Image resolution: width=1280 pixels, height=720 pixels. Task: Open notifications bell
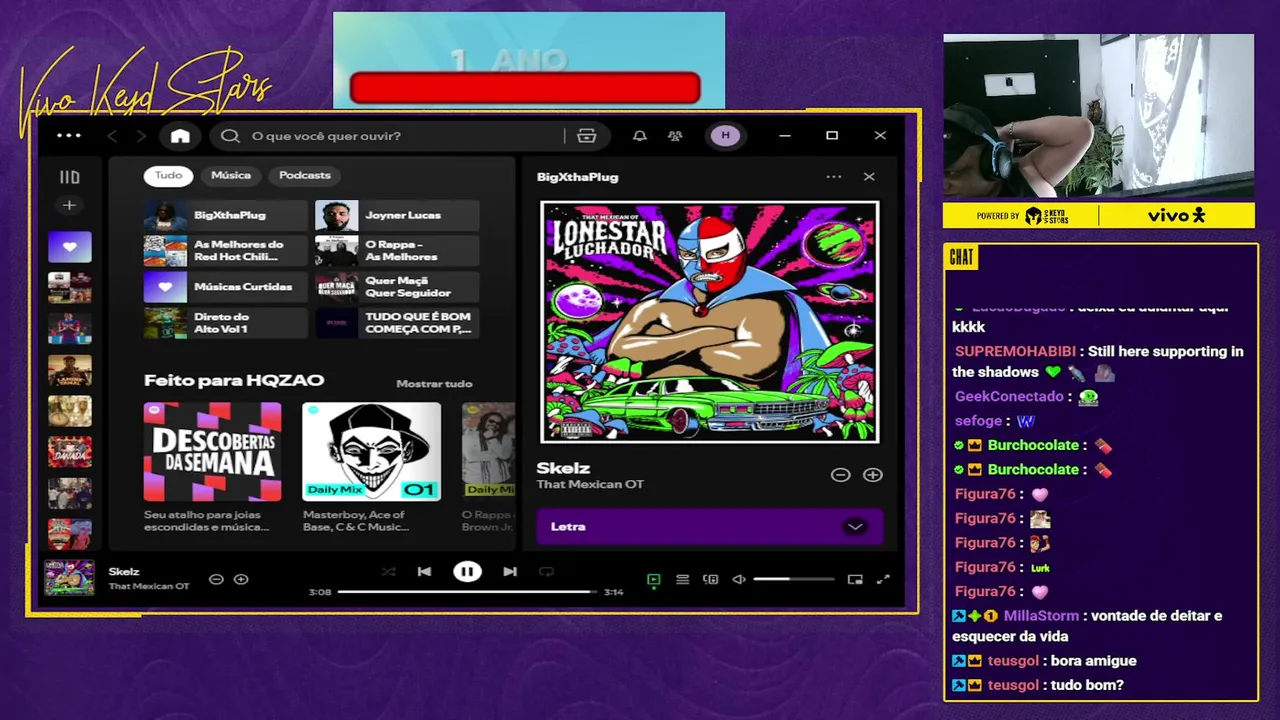(x=640, y=136)
